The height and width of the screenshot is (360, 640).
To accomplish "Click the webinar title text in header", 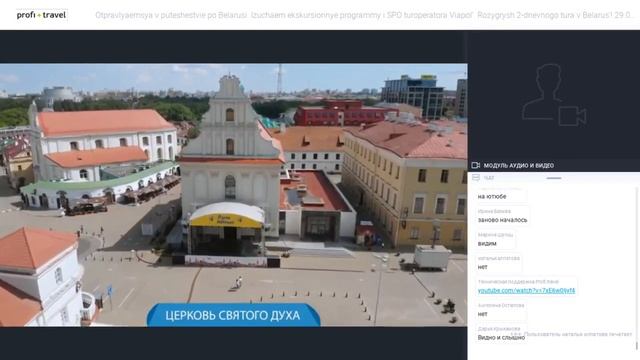I will click(364, 15).
